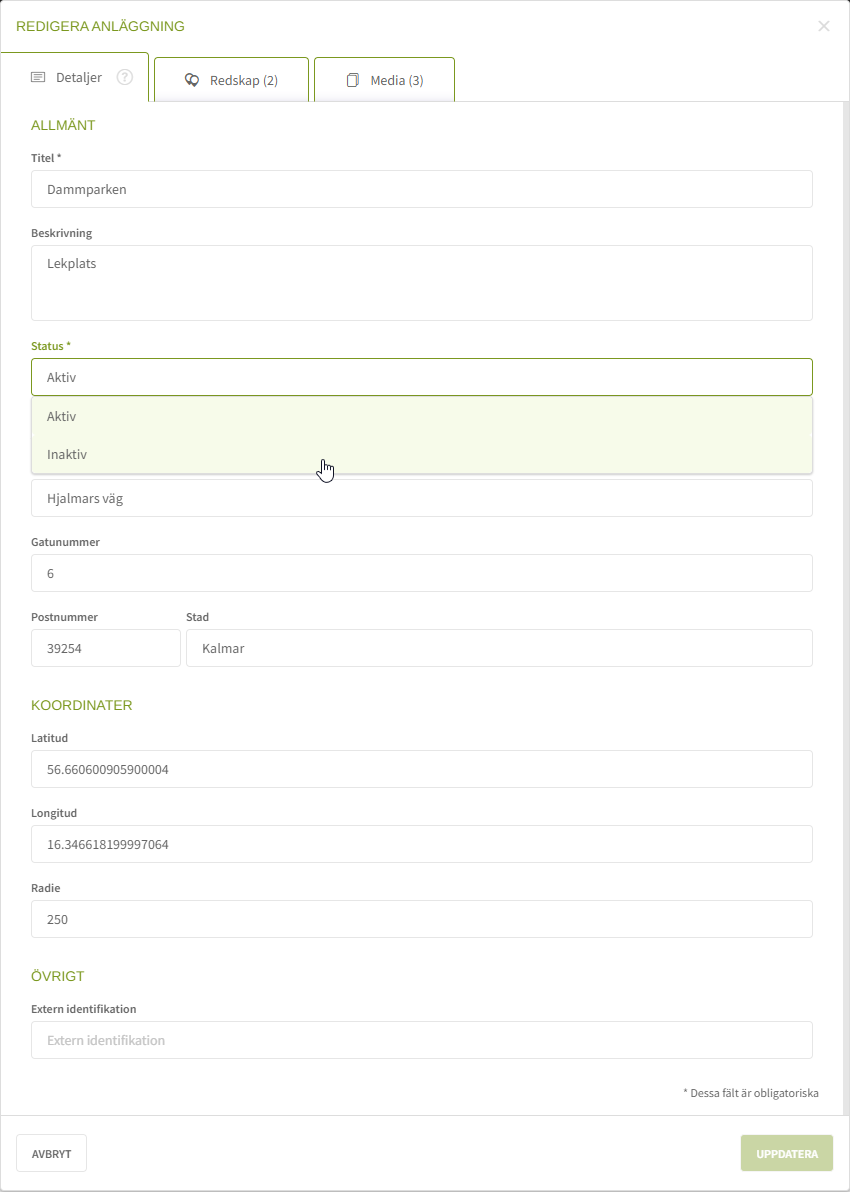Collapse the Status dropdown field
850x1192 pixels.
(x=421, y=377)
